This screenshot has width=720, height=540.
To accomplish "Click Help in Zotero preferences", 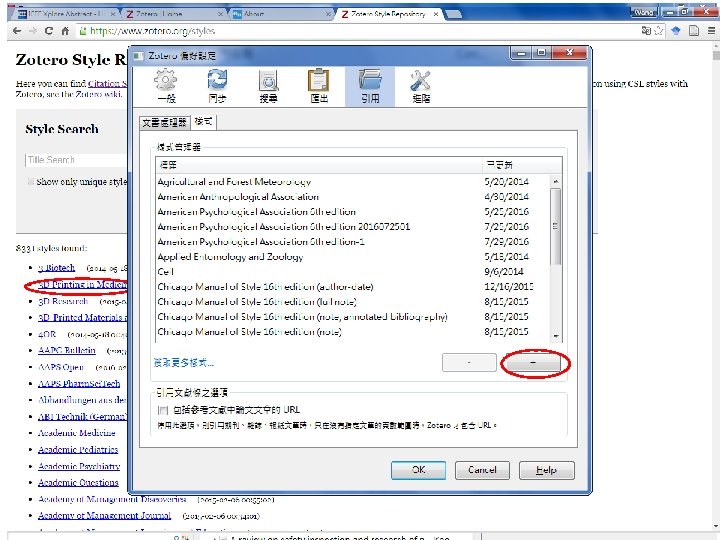I will 546,470.
